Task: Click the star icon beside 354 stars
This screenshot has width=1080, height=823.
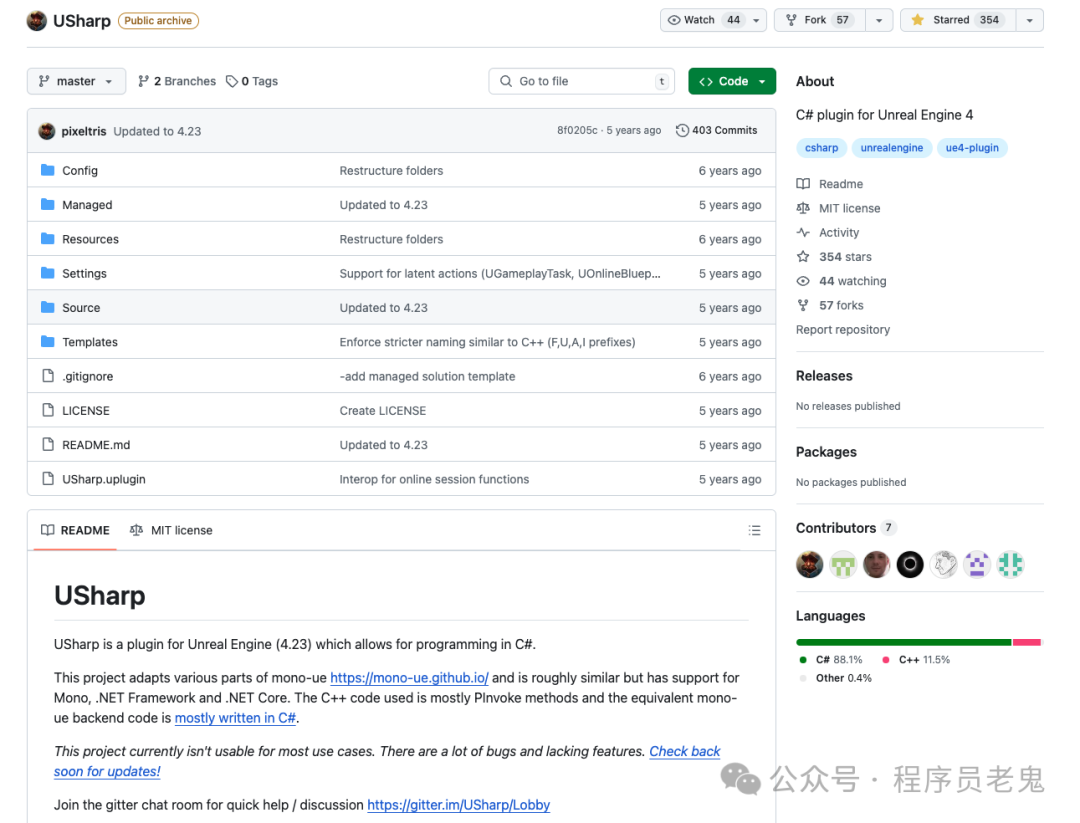Action: pyautogui.click(x=803, y=257)
